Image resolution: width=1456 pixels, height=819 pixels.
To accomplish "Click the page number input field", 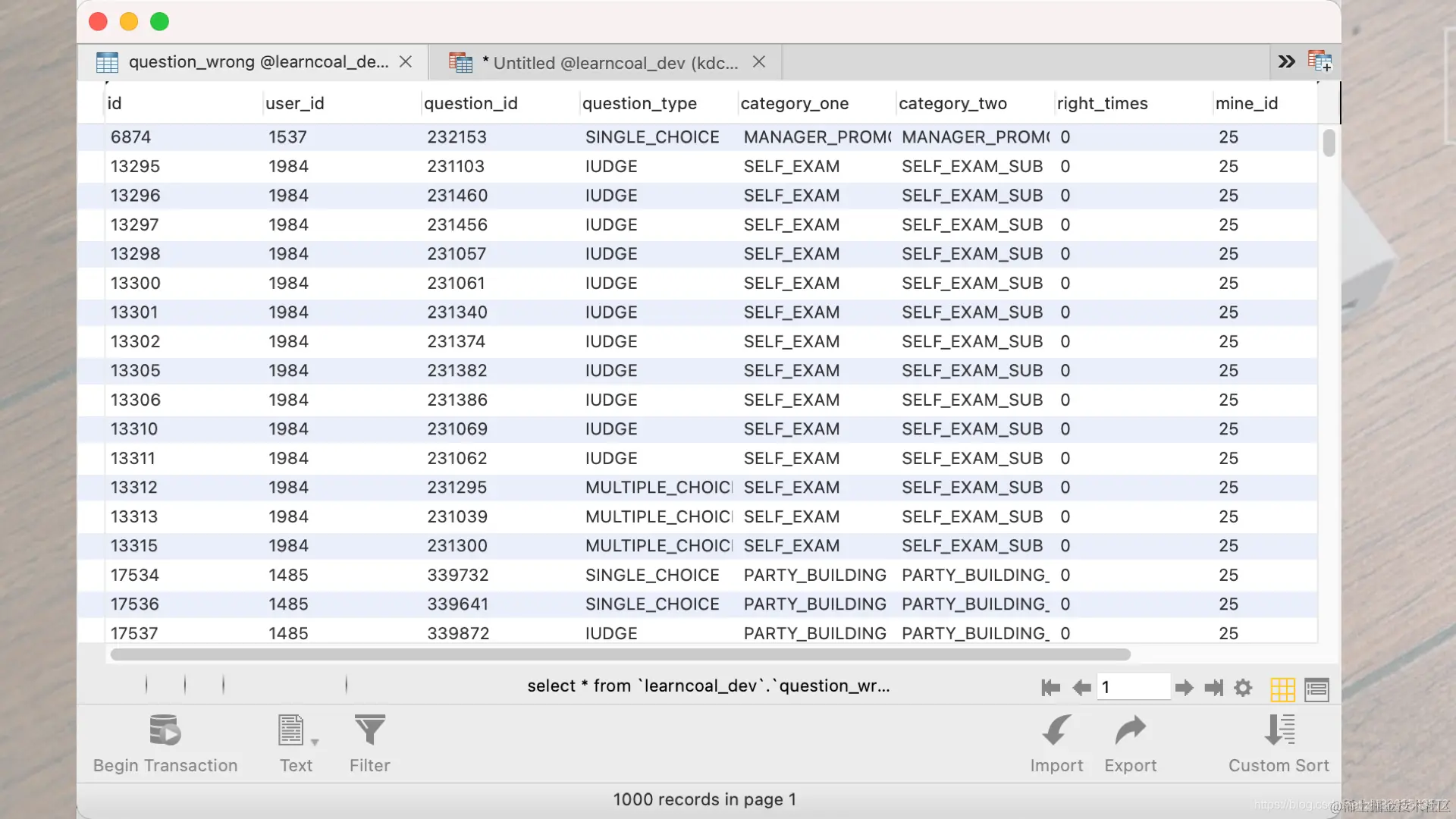I will pos(1132,687).
